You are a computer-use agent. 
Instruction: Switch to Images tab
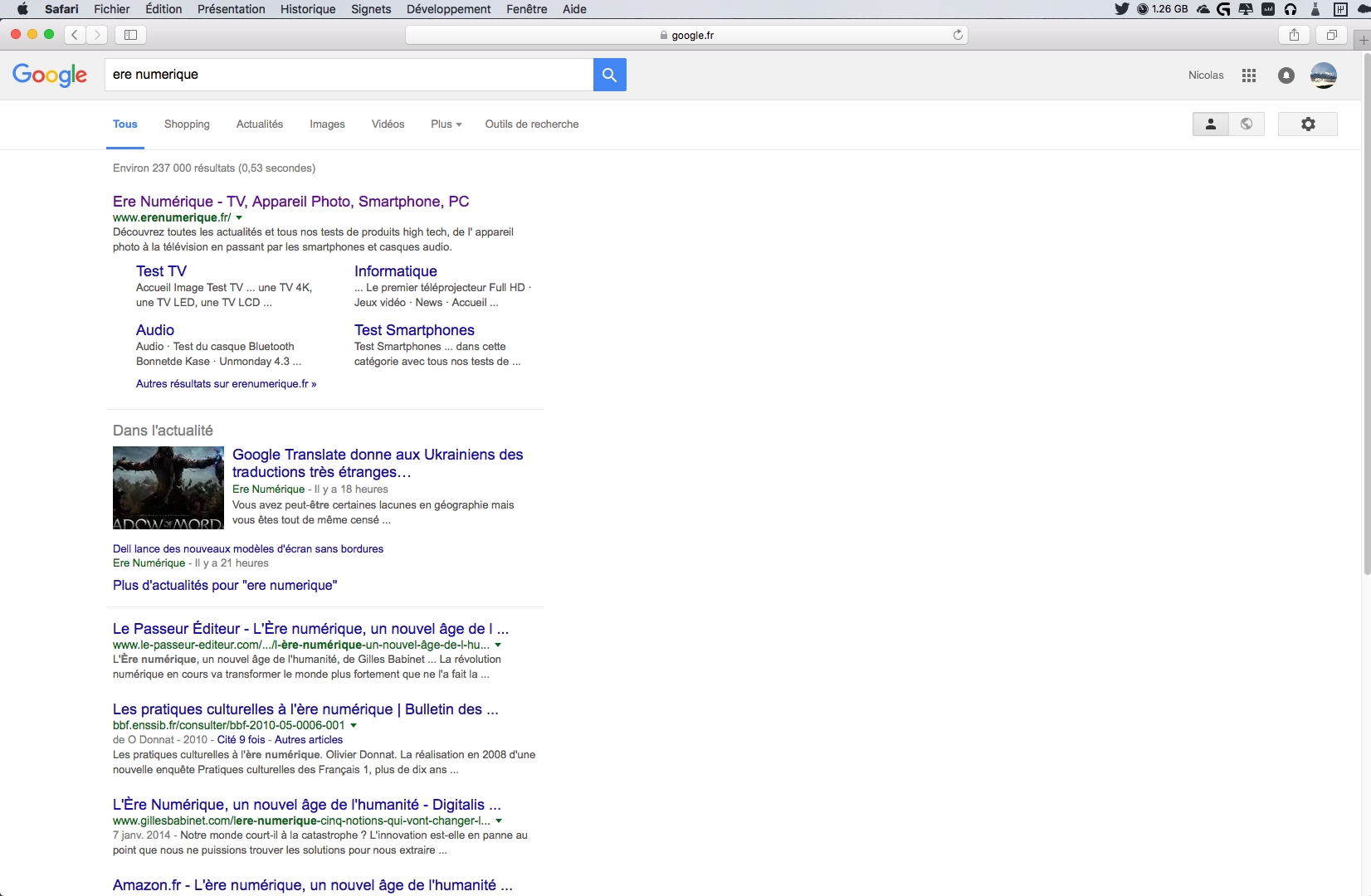point(327,124)
